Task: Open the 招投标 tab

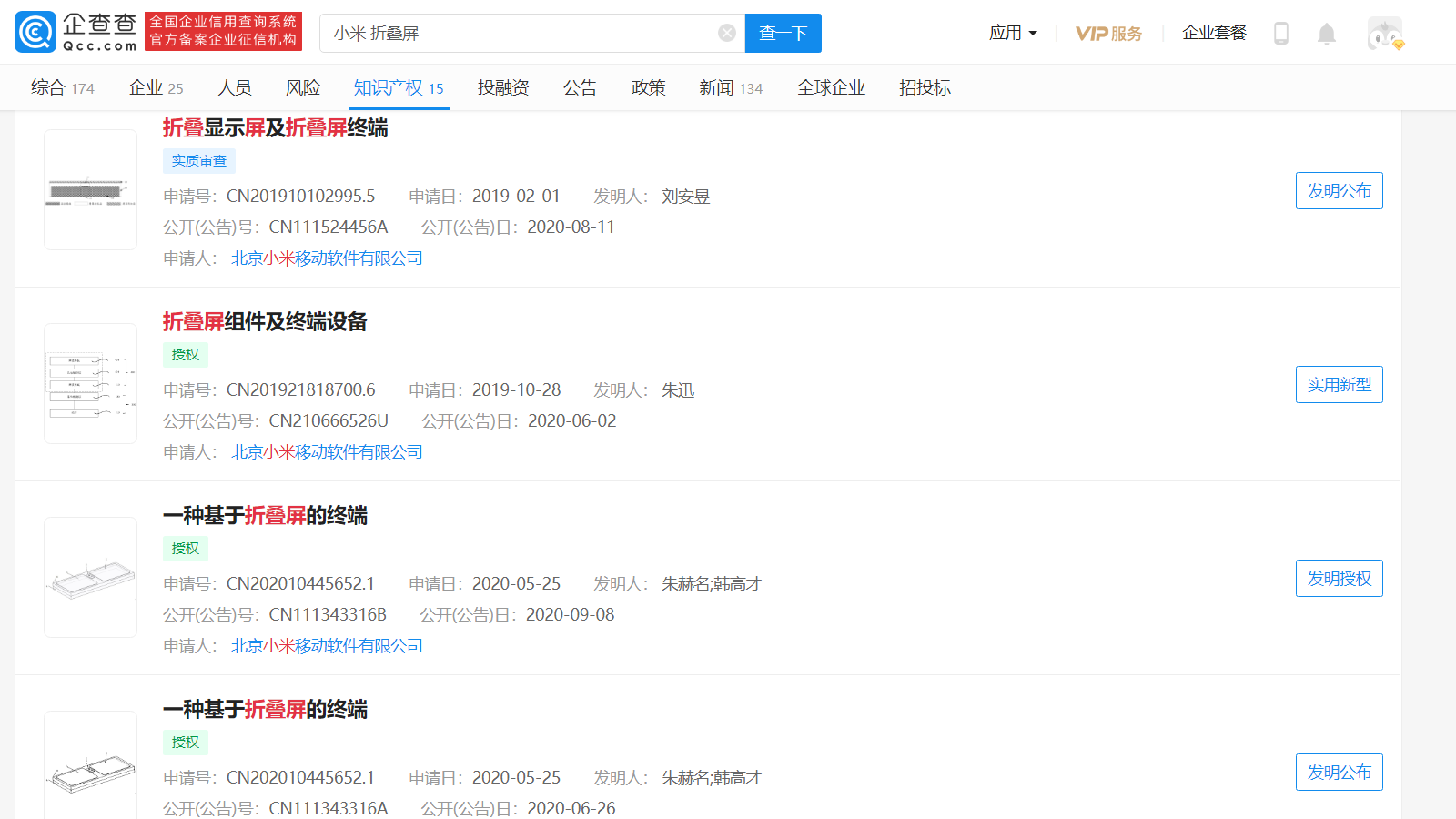Action: coord(925,87)
